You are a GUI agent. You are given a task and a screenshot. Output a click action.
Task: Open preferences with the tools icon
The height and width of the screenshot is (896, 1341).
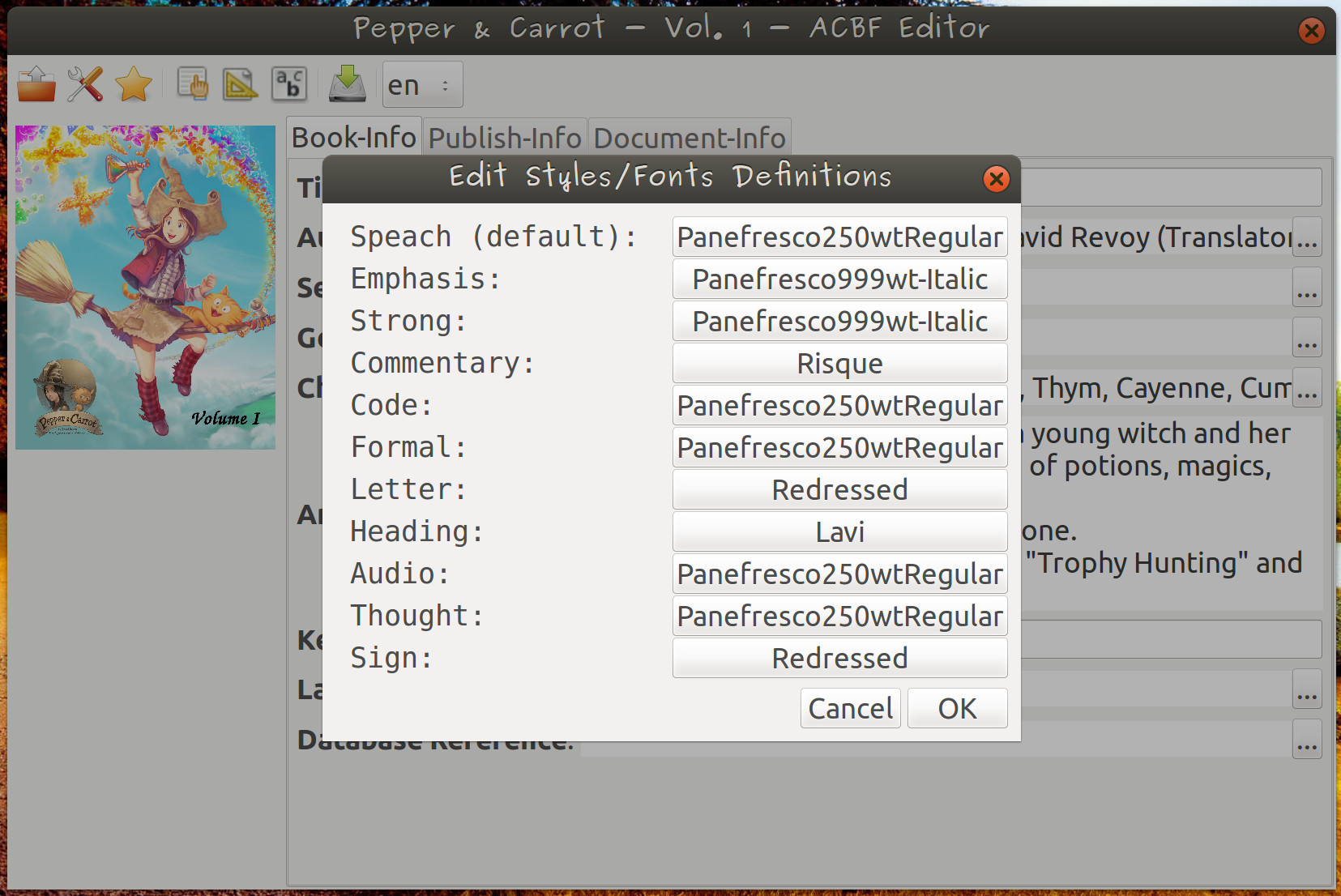pos(85,84)
